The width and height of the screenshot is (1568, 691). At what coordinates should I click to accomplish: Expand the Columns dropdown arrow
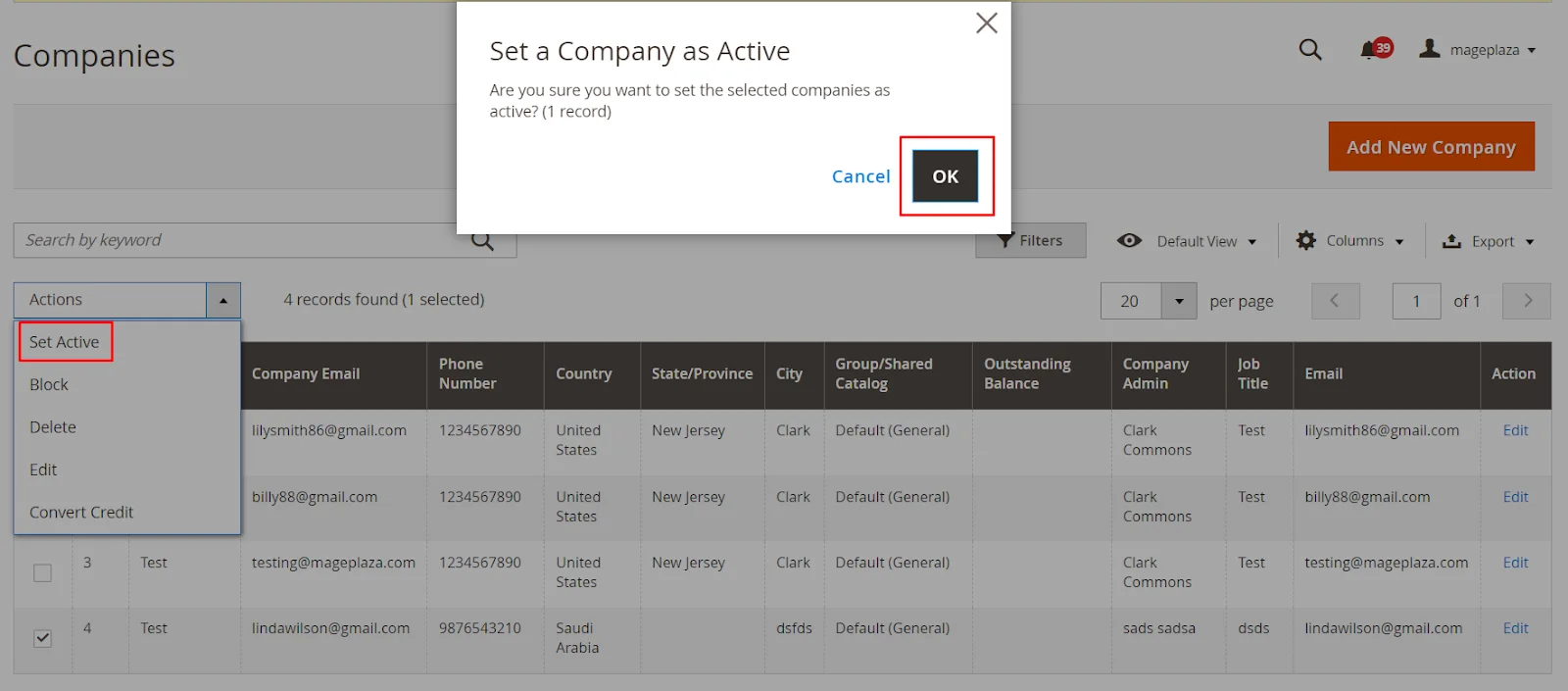click(x=1399, y=242)
